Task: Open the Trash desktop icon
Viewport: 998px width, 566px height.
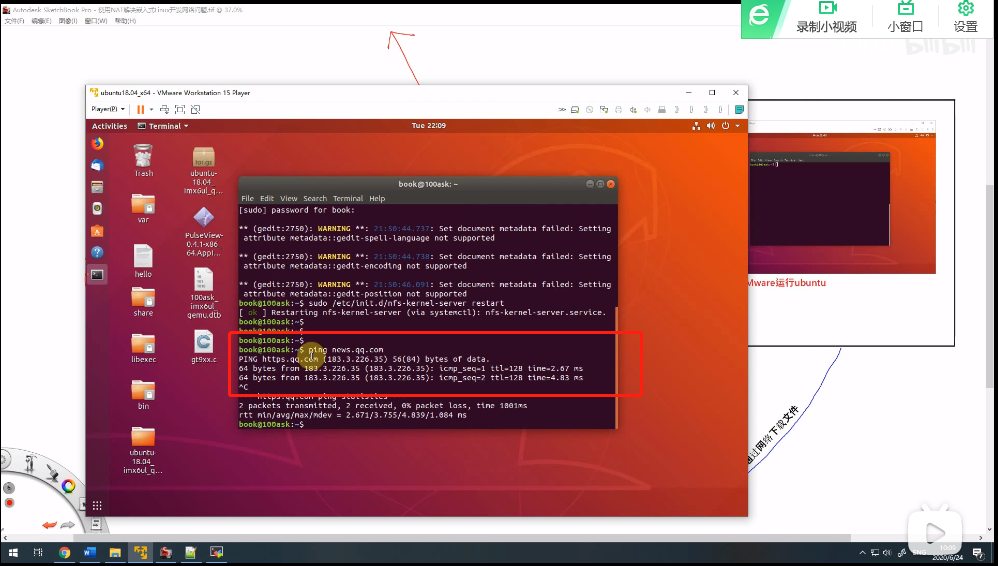Action: [143, 160]
